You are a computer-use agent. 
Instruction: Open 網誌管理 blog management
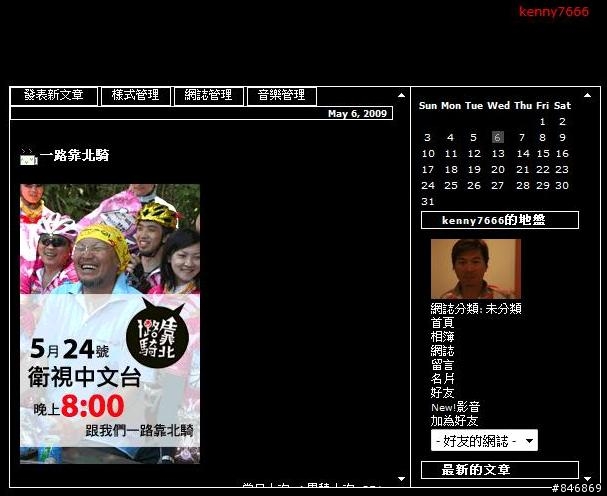click(208, 96)
